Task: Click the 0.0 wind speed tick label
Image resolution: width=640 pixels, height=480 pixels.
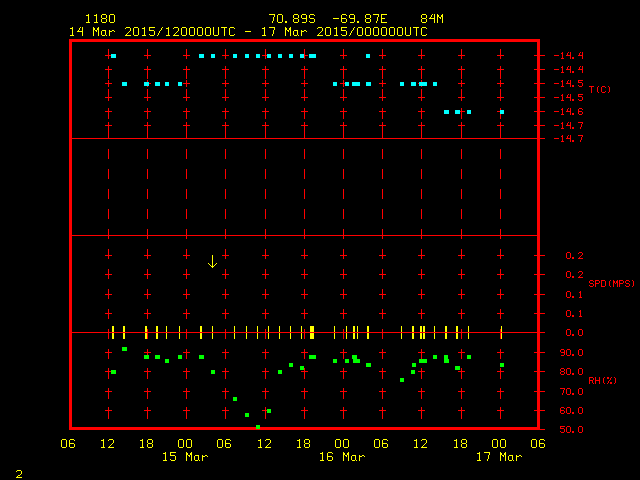Action: point(572,333)
